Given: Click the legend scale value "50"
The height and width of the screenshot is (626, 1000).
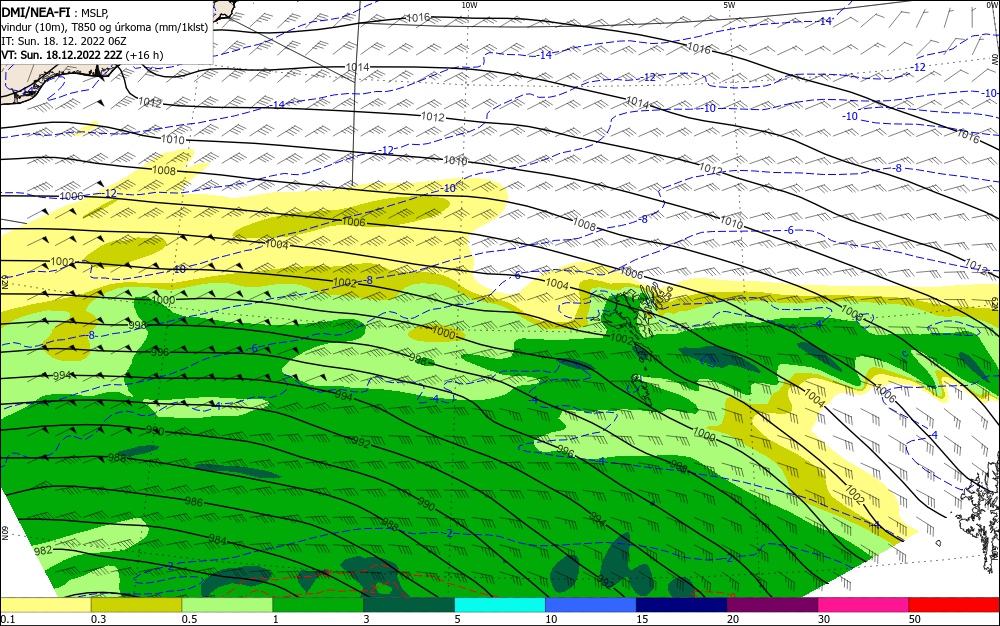Looking at the screenshot, I should pos(915,619).
